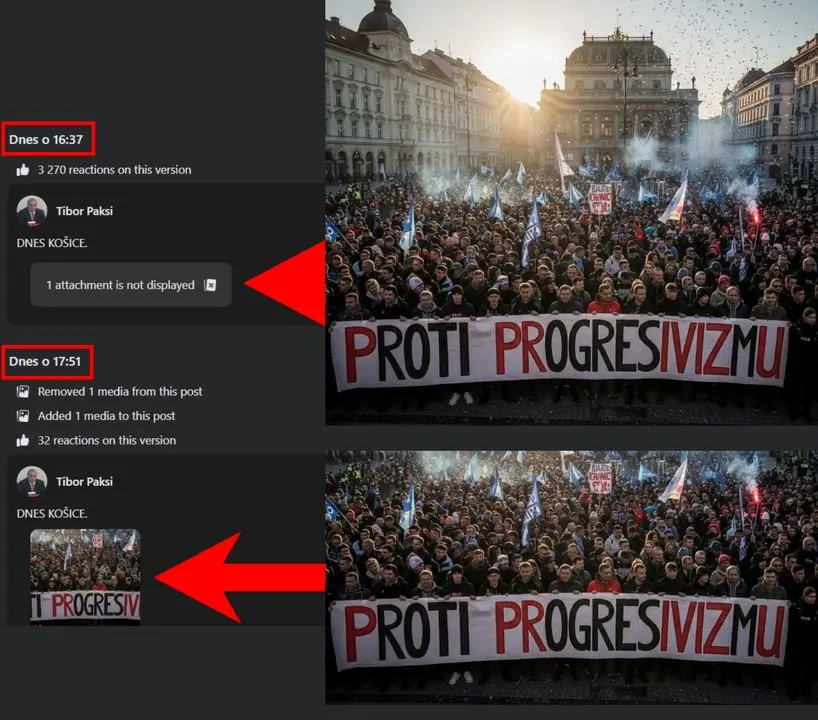This screenshot has height=720, width=818.
Task: Open Tibor Paksi's avatar in the 16:37 version
Action: click(32, 211)
